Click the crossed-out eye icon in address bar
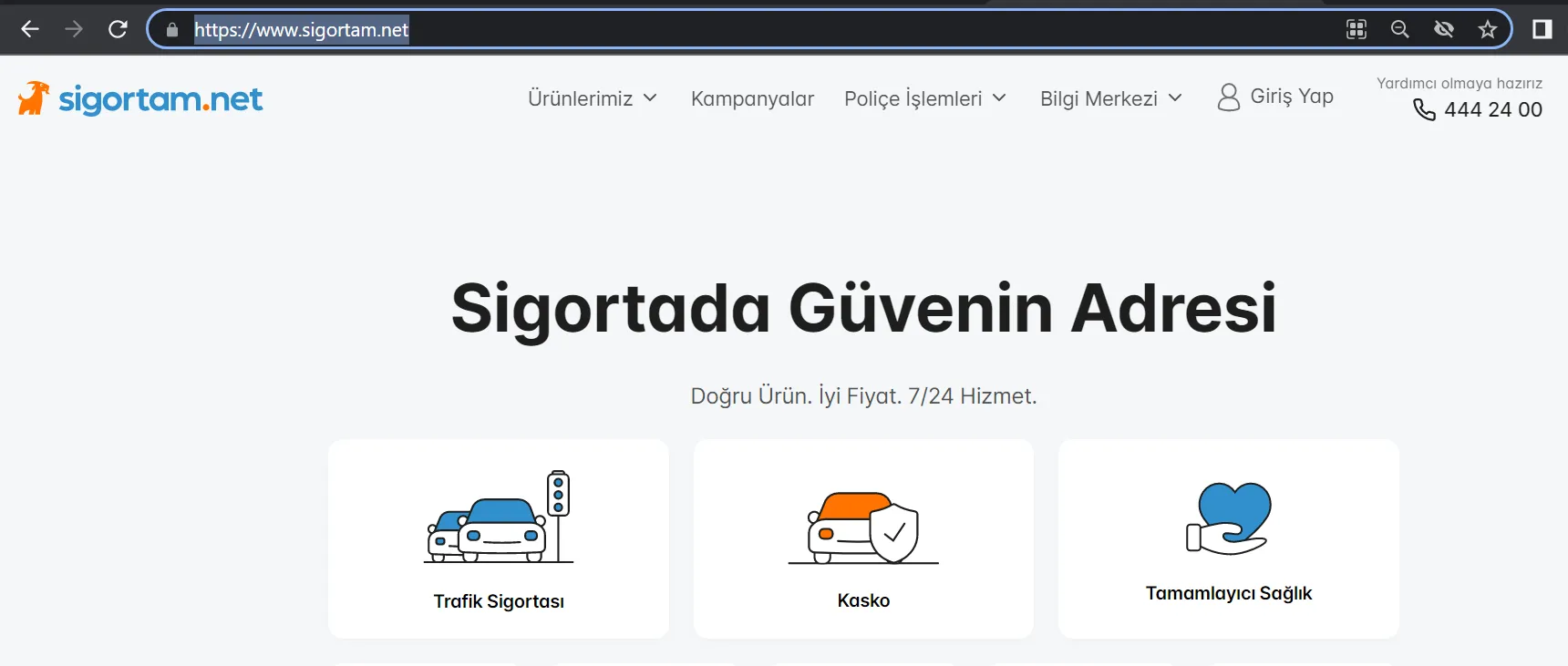 (1444, 29)
